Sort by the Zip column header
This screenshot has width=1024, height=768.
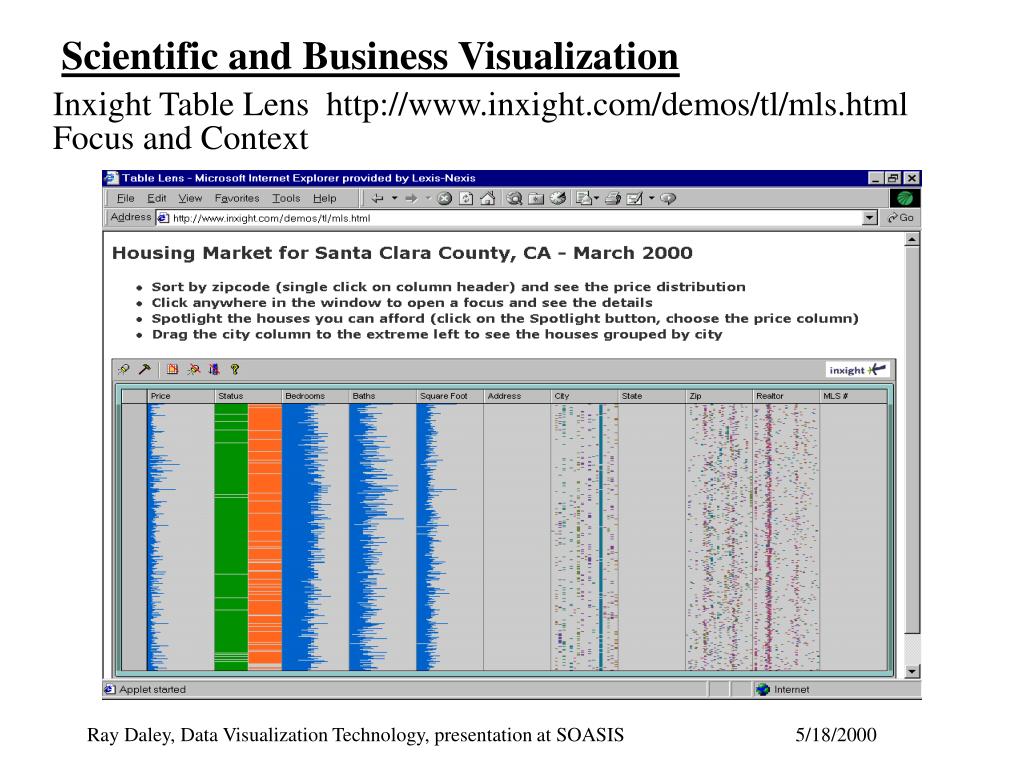click(x=719, y=396)
